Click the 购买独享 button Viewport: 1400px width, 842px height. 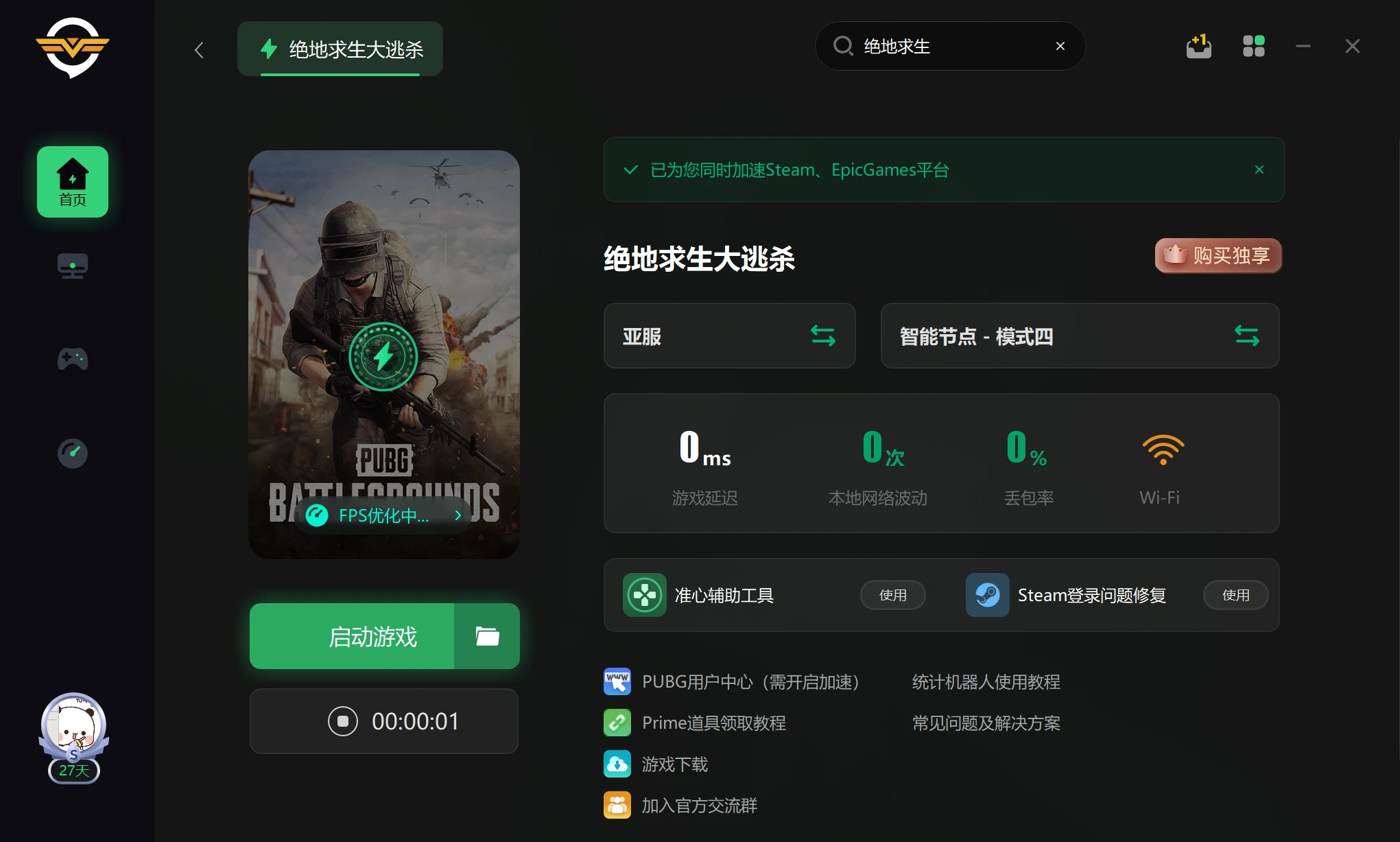(1218, 255)
